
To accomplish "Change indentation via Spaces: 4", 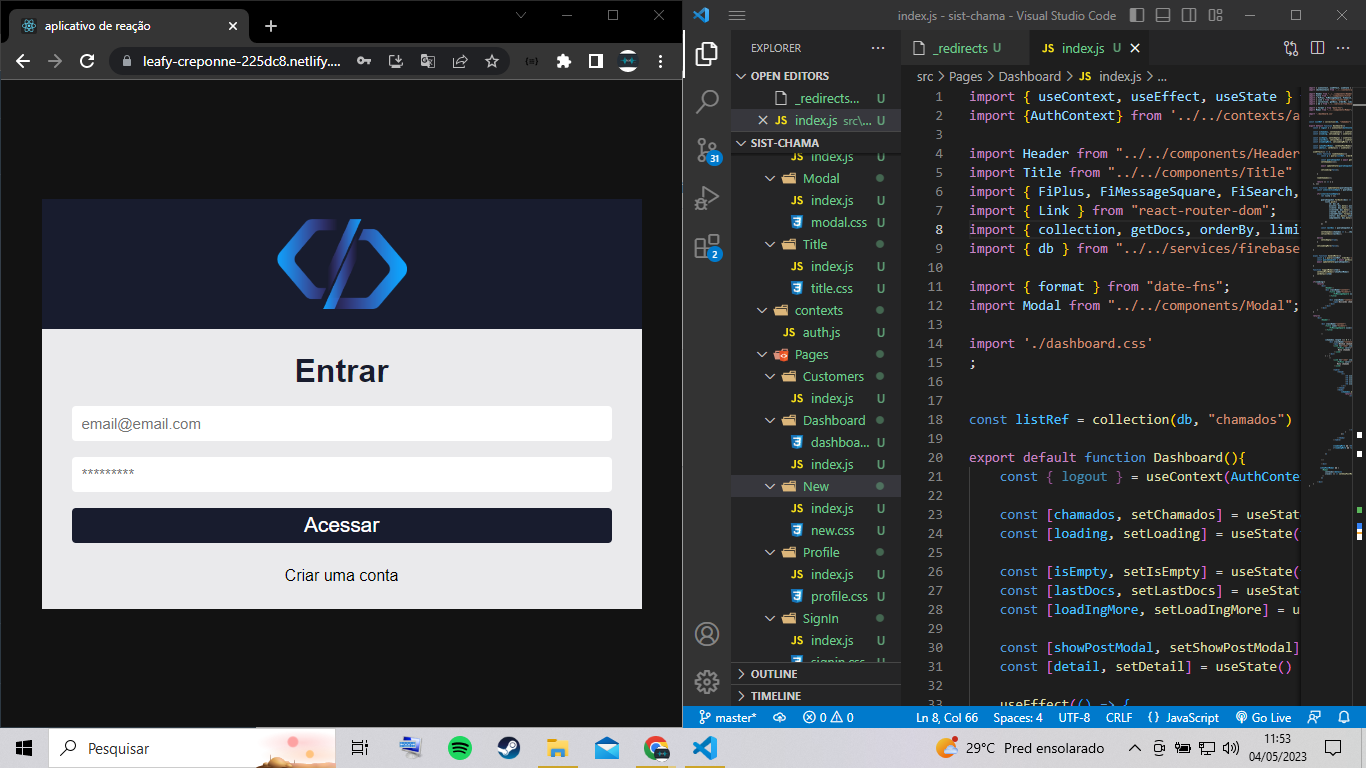I will tap(1018, 717).
